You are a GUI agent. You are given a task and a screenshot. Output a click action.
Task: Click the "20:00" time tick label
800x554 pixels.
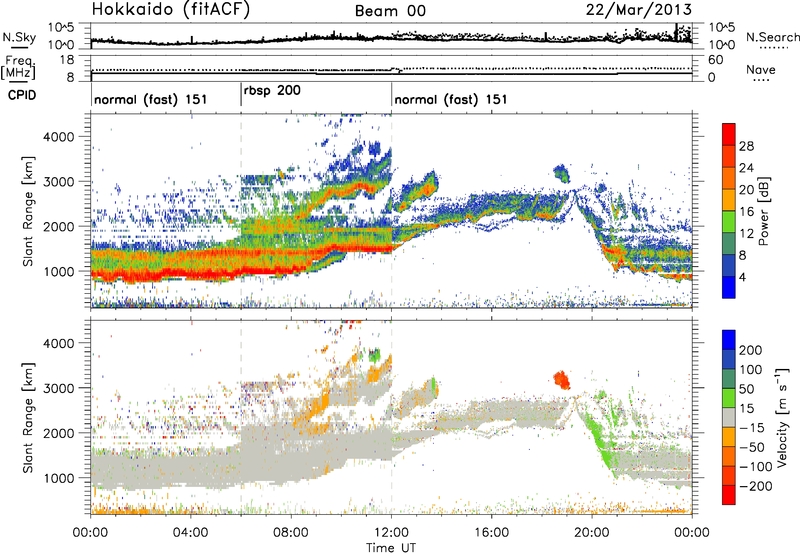click(592, 533)
